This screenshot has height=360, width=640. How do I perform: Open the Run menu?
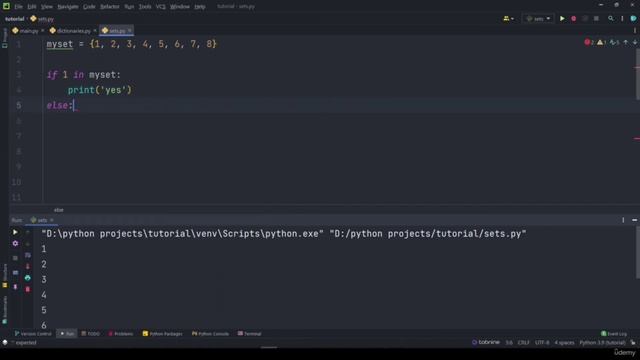tap(129, 7)
